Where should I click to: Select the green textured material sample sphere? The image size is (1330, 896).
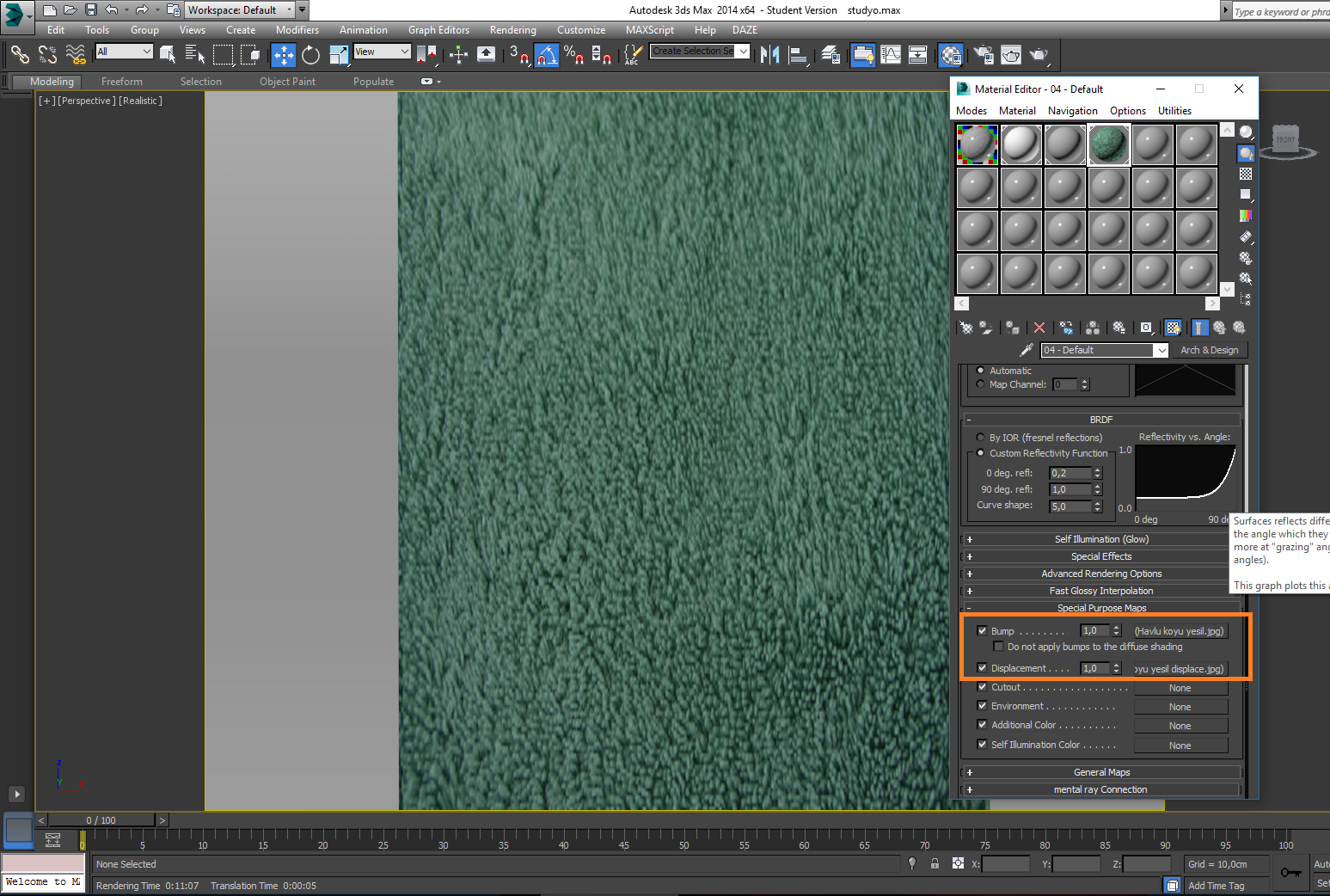(1108, 144)
